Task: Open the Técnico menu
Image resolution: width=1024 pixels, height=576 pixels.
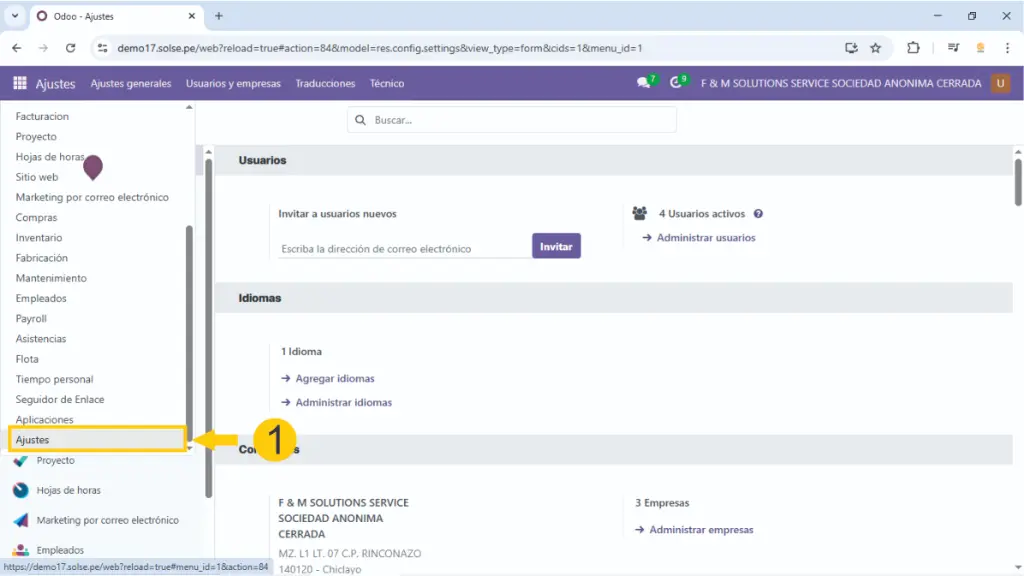Action: pyautogui.click(x=387, y=84)
